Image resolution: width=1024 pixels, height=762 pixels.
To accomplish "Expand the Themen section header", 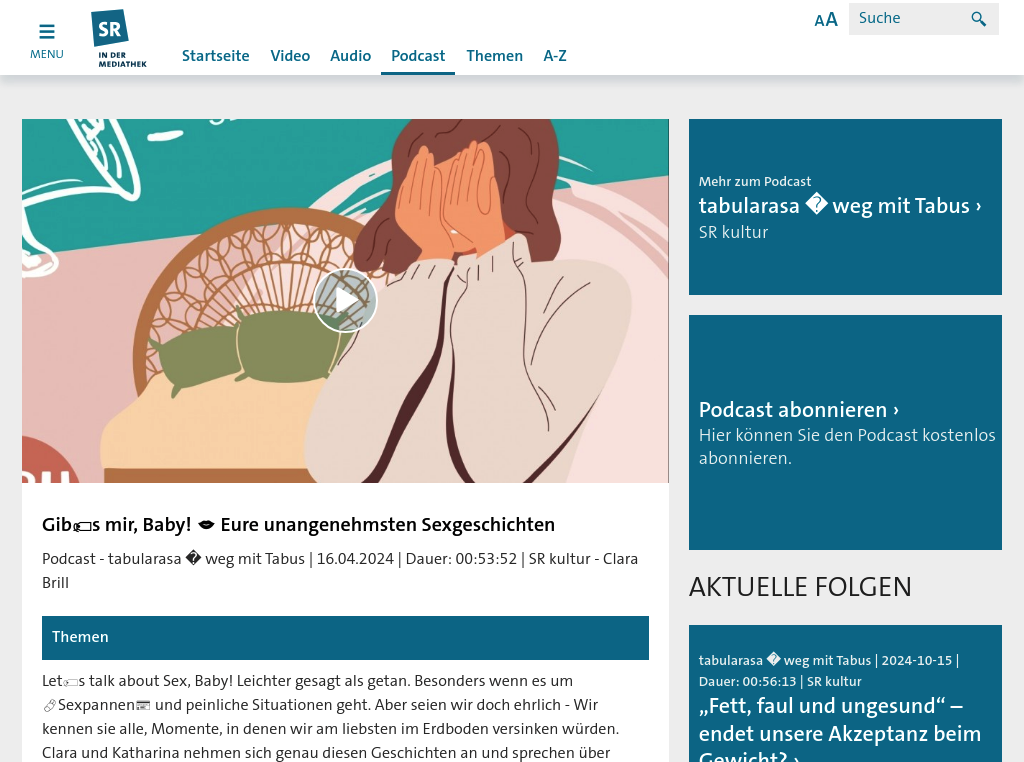I will (345, 637).
